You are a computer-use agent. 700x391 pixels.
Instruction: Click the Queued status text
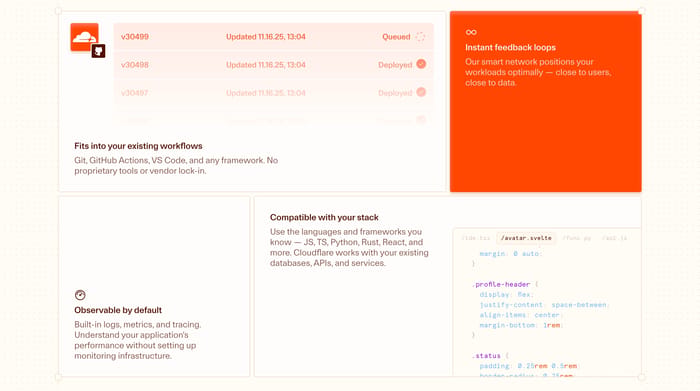point(396,37)
